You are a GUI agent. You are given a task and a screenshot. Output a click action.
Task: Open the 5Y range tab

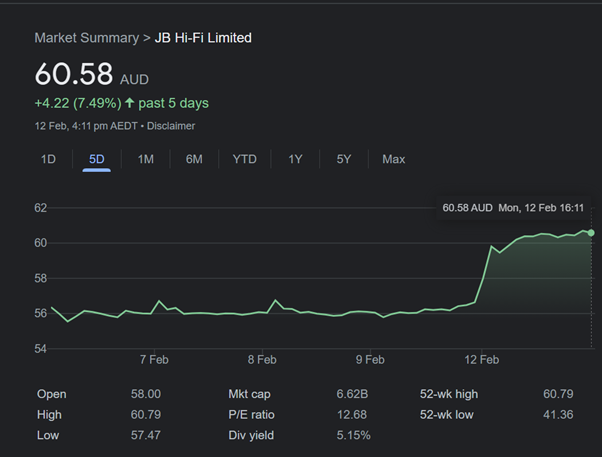pos(344,159)
